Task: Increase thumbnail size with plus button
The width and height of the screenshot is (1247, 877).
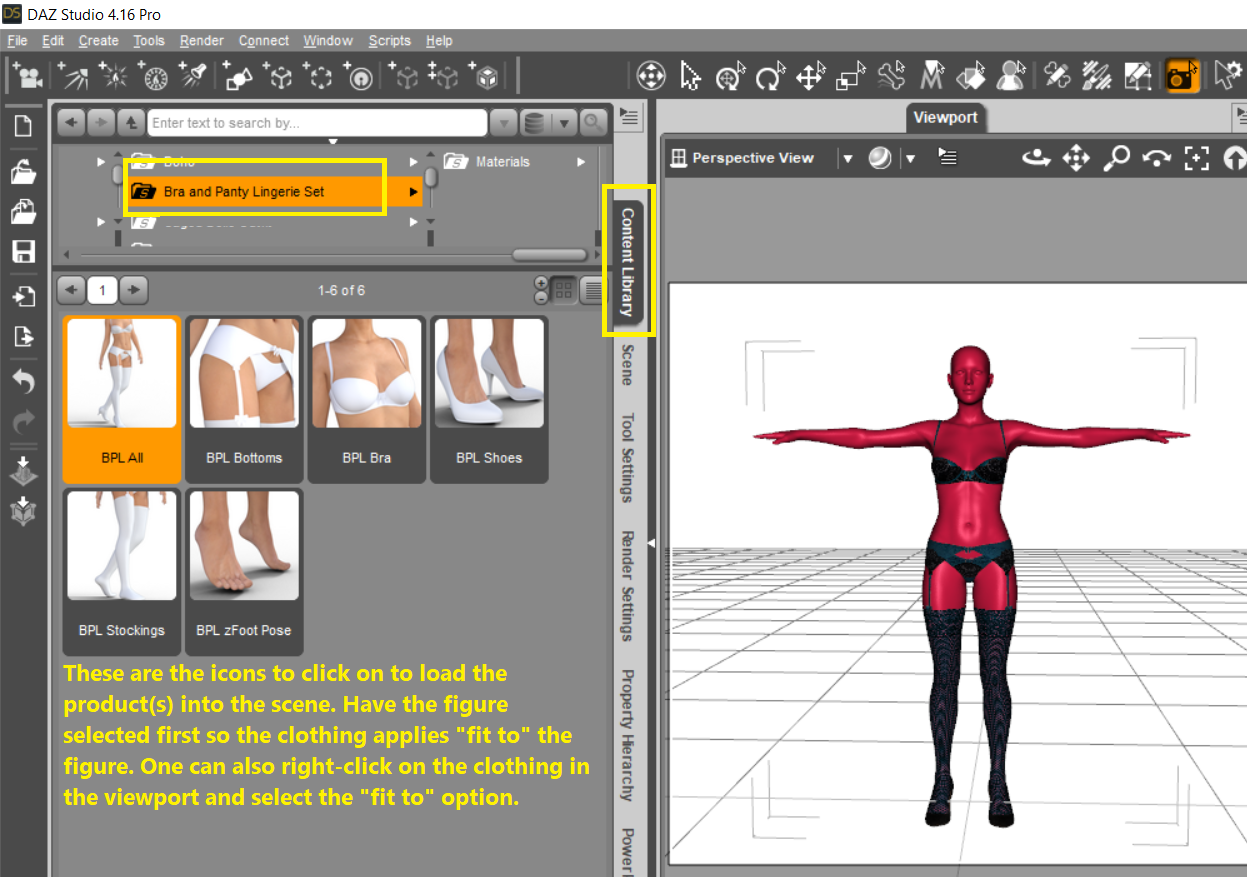Action: tap(541, 283)
